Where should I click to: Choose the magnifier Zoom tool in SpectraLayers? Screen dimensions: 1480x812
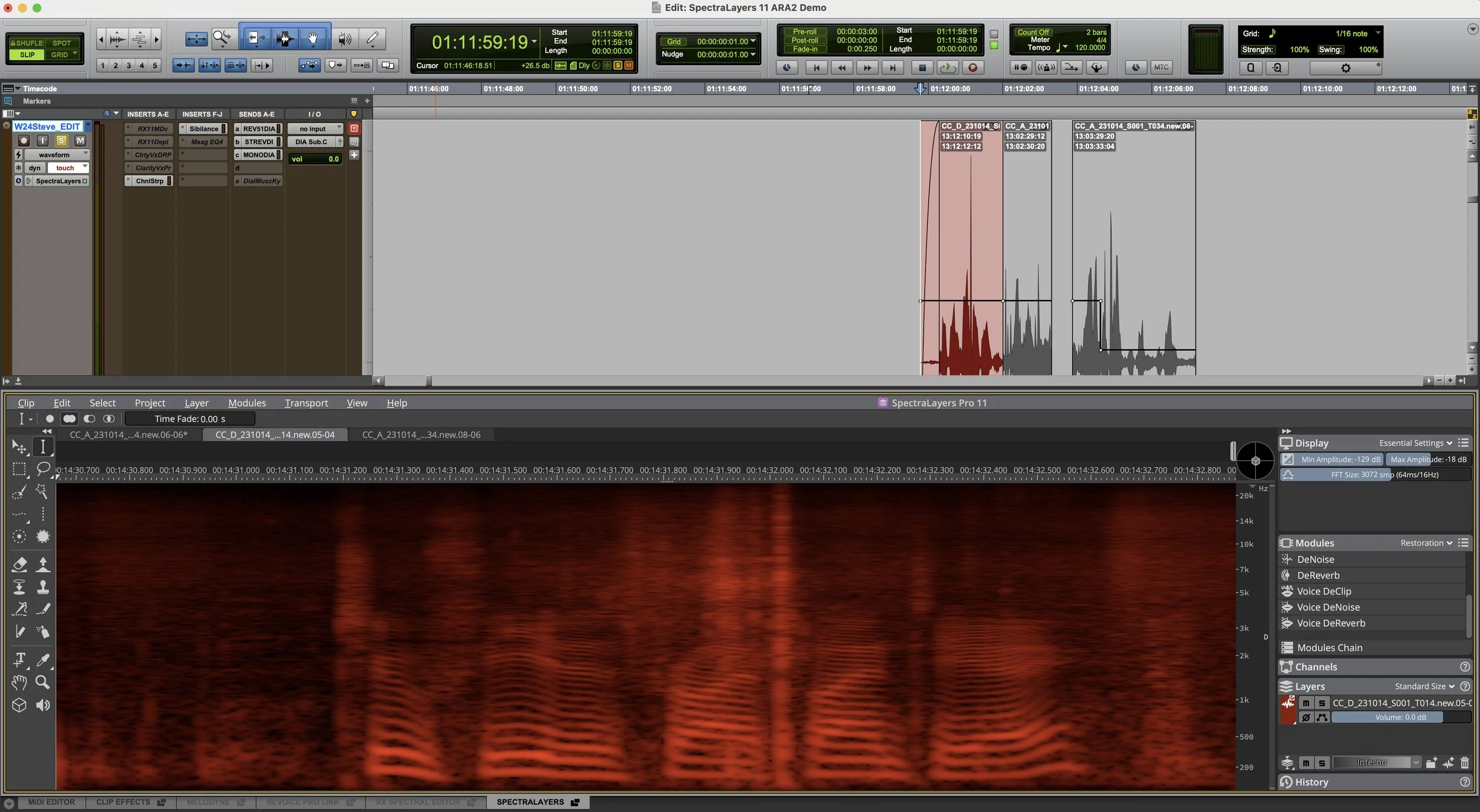pos(43,682)
